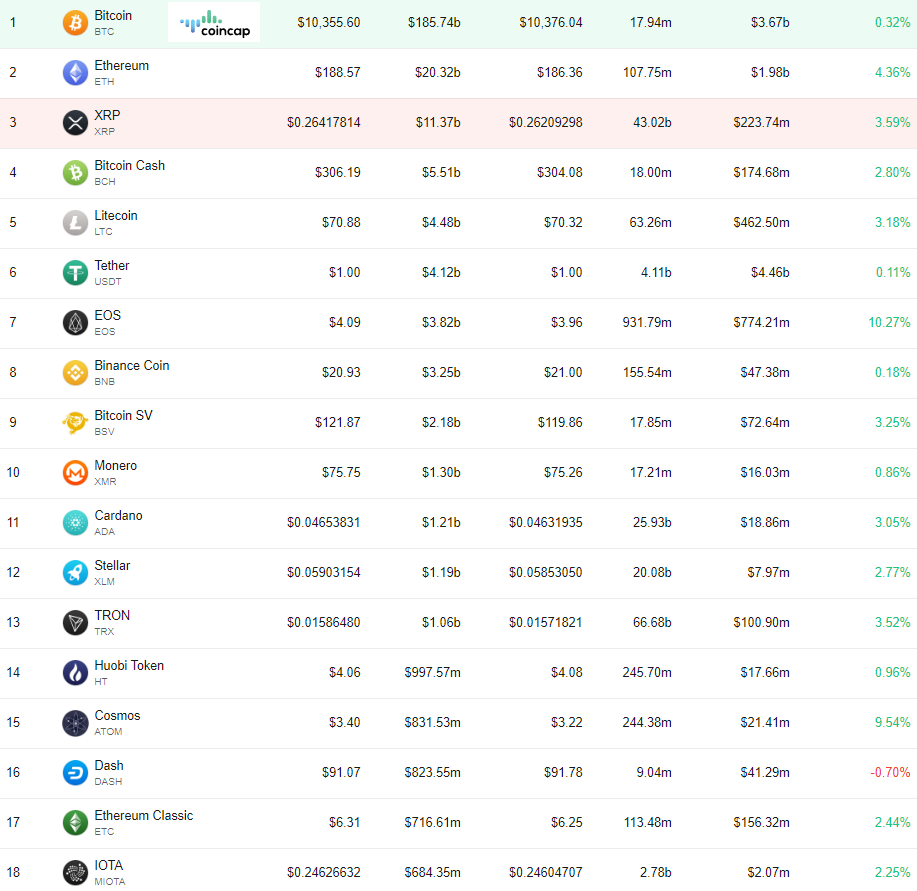Click the IOTA dotted logo icon
917x891 pixels.
tap(75, 873)
